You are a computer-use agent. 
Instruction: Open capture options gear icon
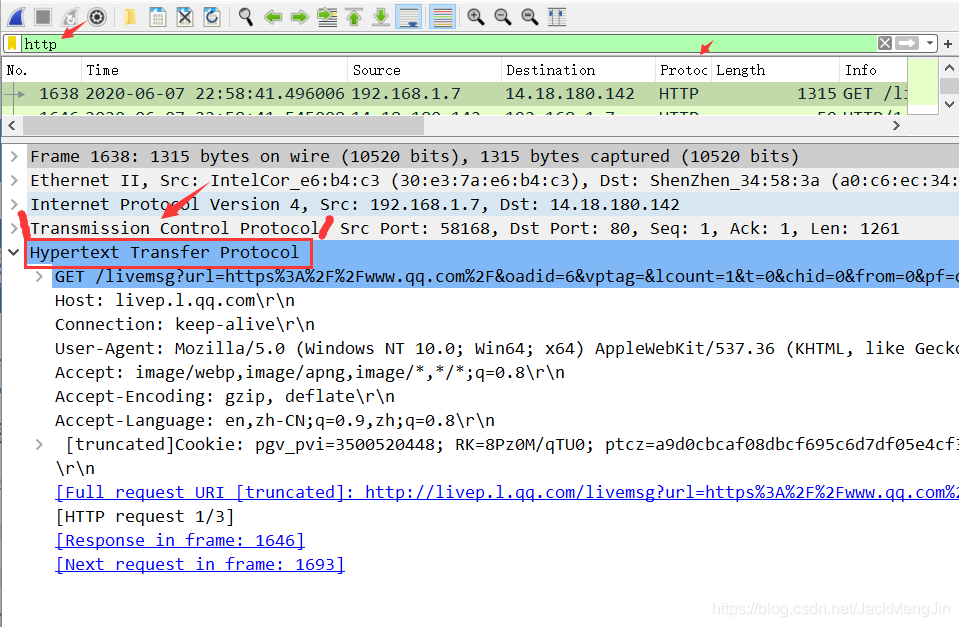point(97,17)
